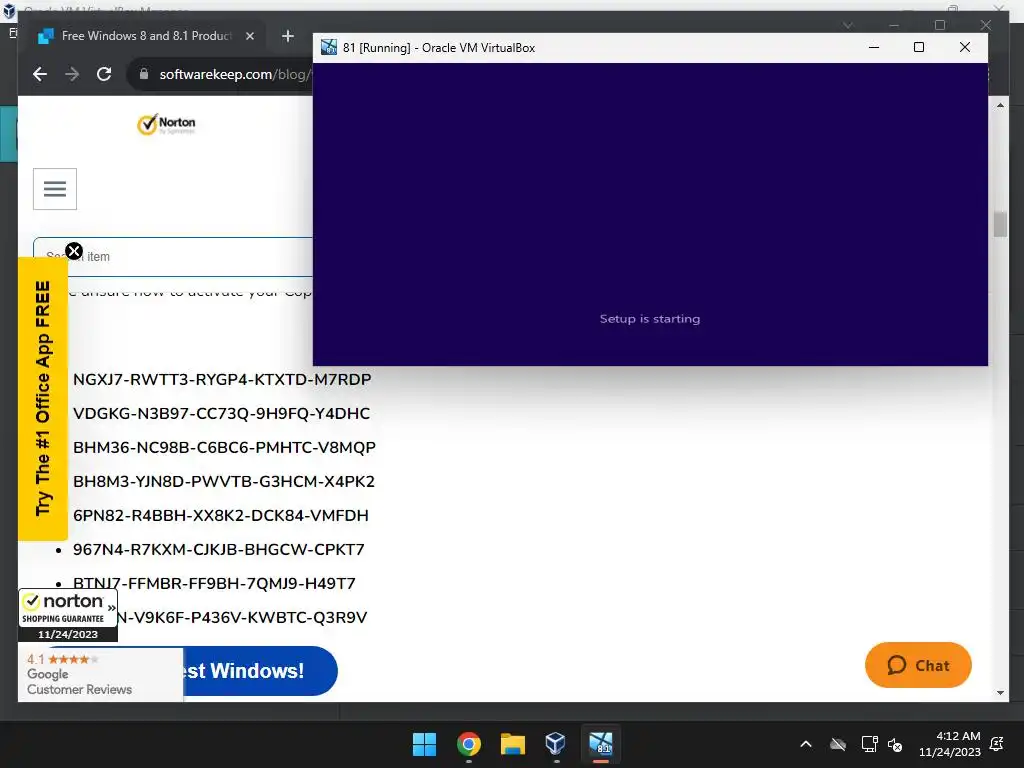Open a new Chrome tab
This screenshot has width=1024, height=768.
287,36
